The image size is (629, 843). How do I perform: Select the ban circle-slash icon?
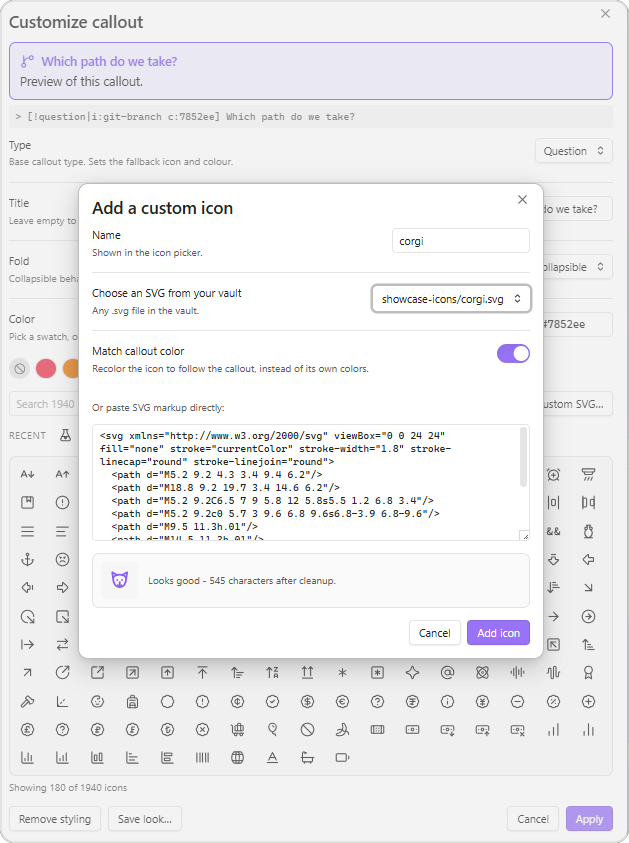click(308, 730)
